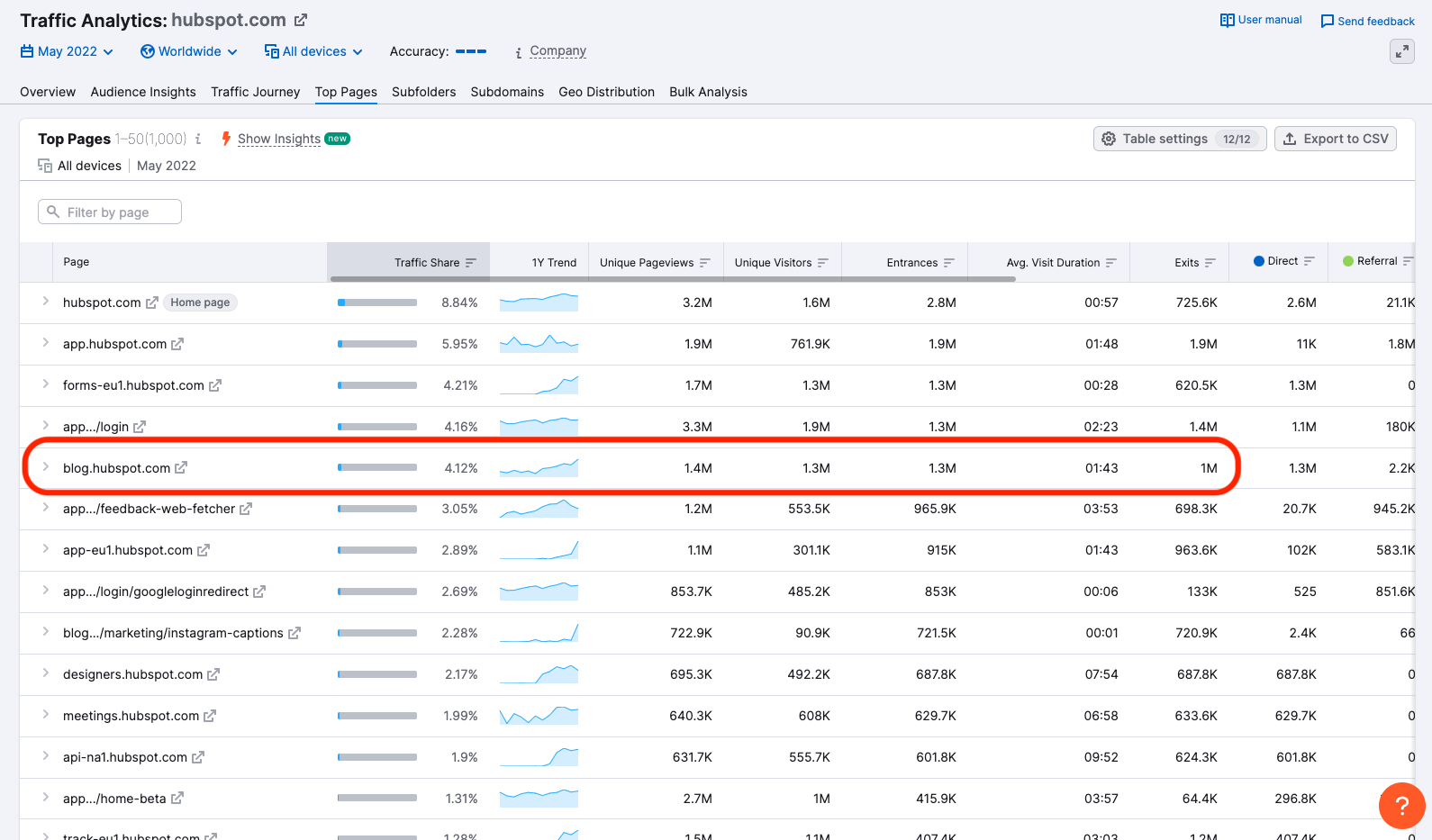Click the horizontal table scrollbar

(673, 279)
